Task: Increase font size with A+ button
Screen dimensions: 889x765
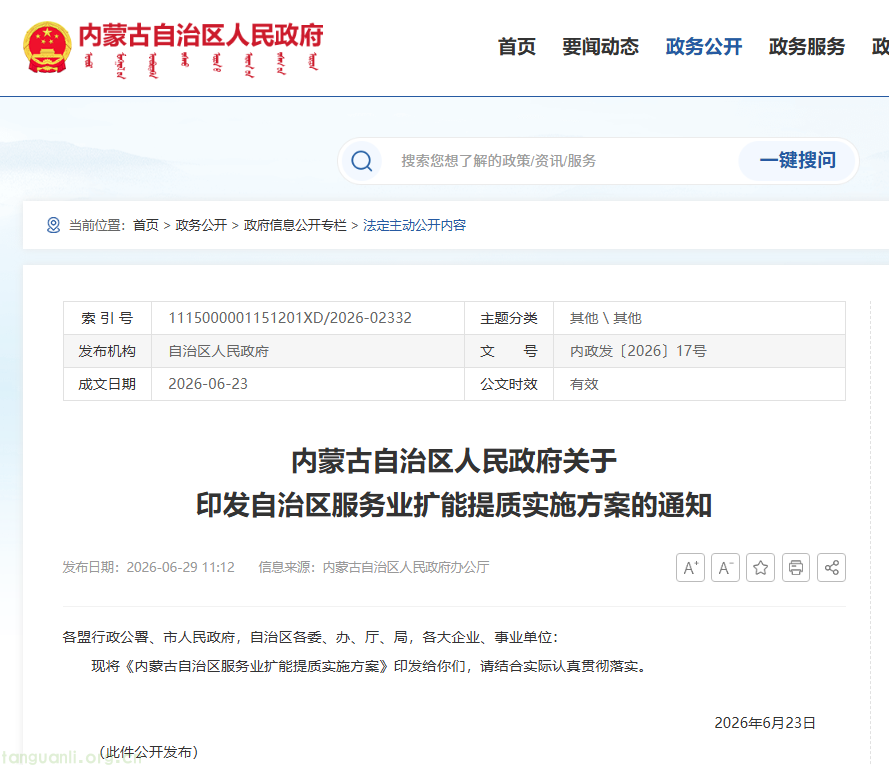Action: [x=690, y=567]
